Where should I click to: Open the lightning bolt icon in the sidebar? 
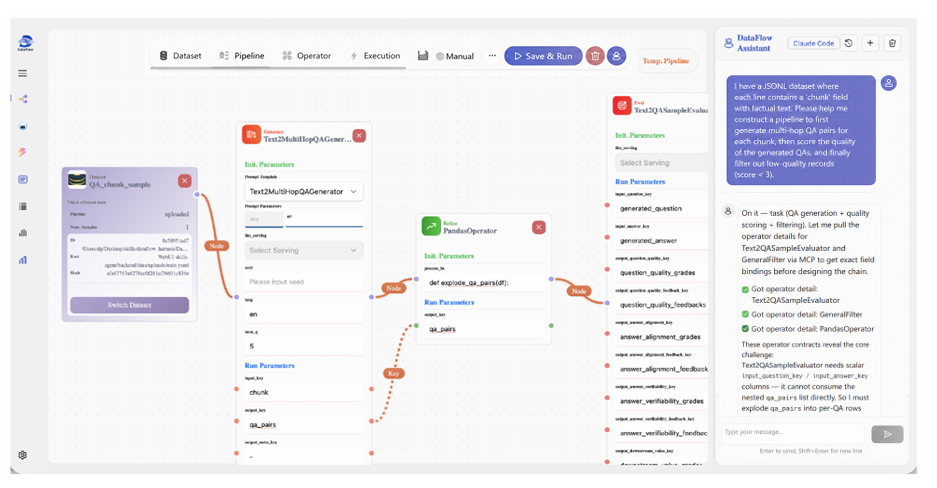pyautogui.click(x=23, y=152)
